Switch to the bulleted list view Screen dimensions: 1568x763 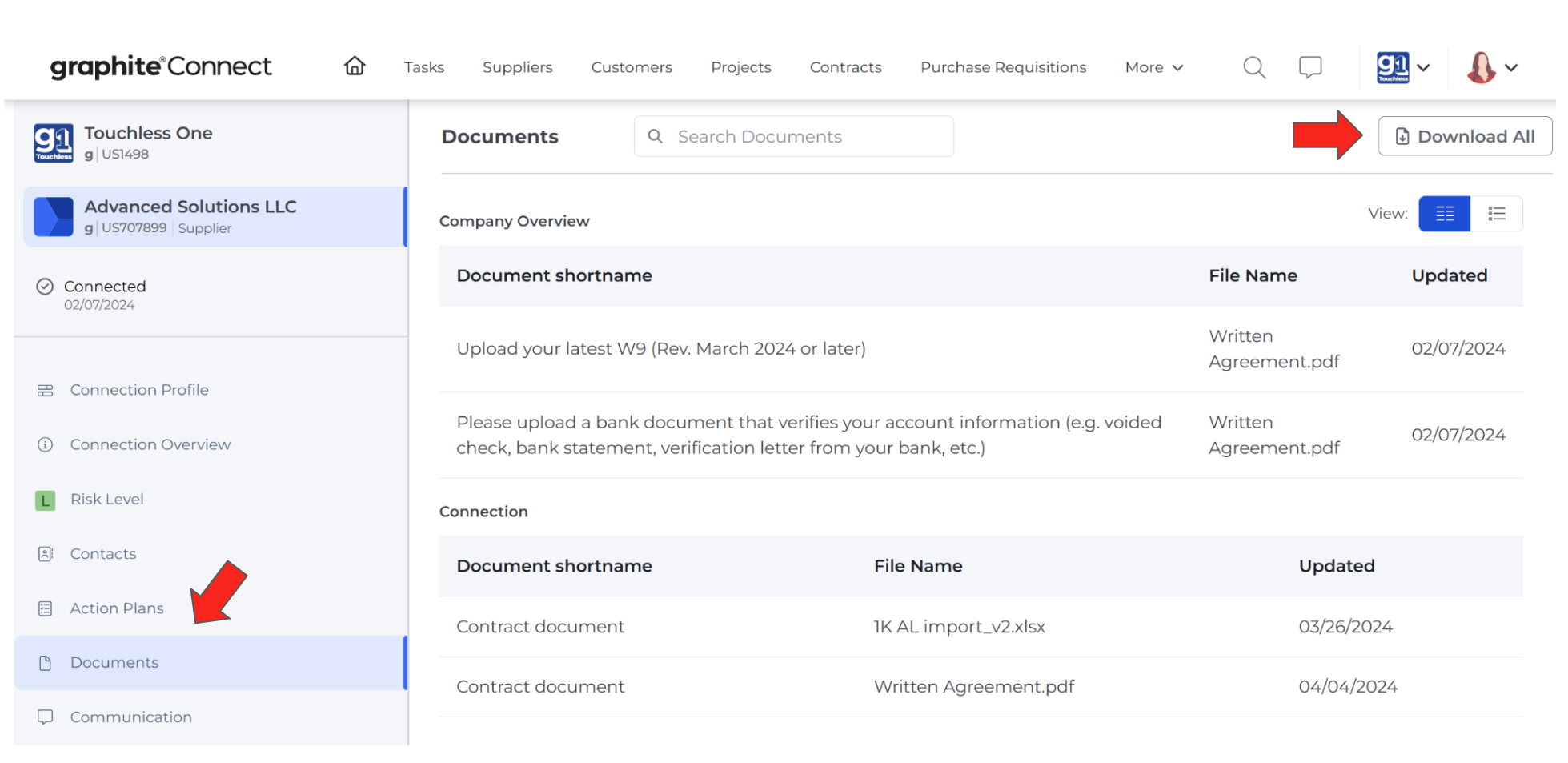(x=1497, y=214)
